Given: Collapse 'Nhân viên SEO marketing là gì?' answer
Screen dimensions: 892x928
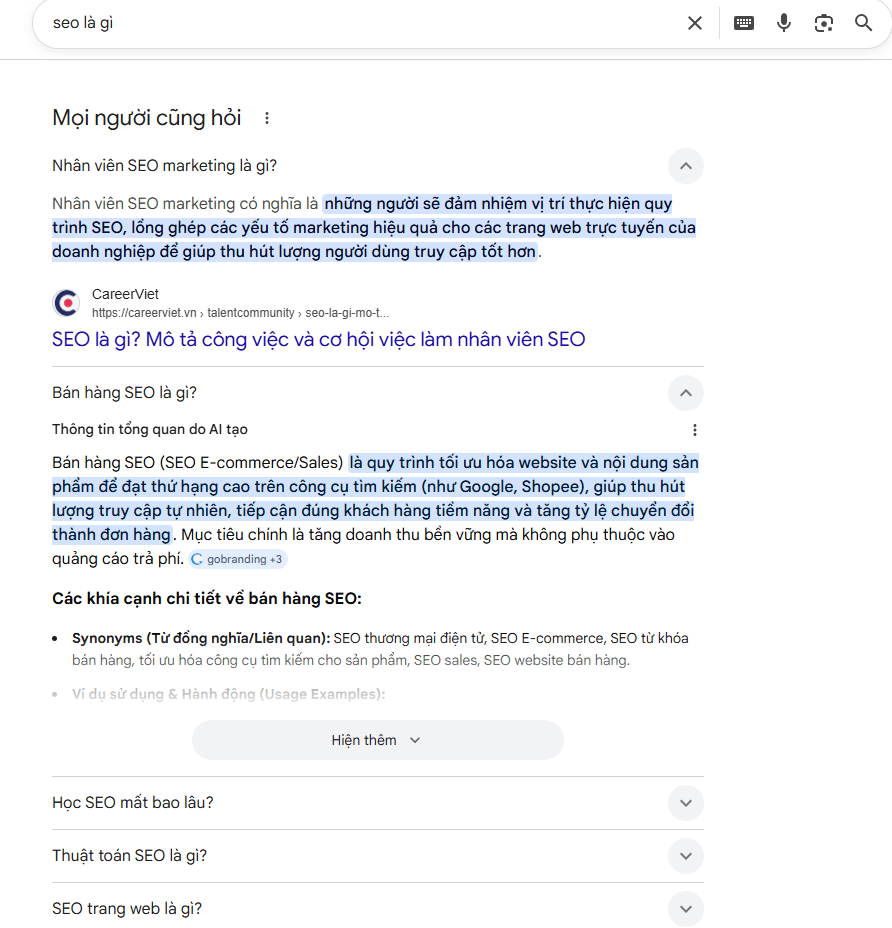Looking at the screenshot, I should click(685, 166).
